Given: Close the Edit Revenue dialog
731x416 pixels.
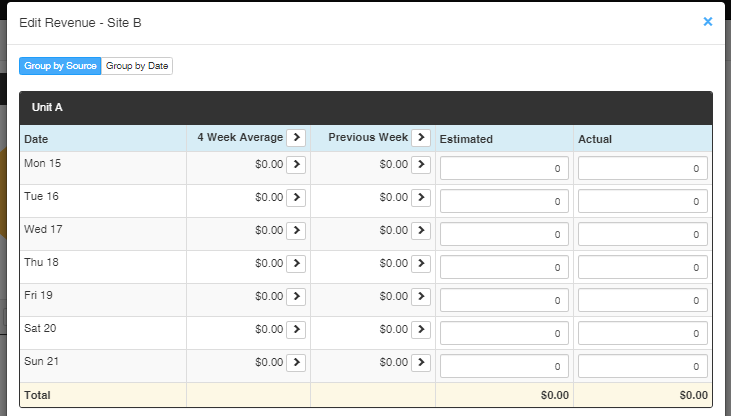Looking at the screenshot, I should point(708,21).
